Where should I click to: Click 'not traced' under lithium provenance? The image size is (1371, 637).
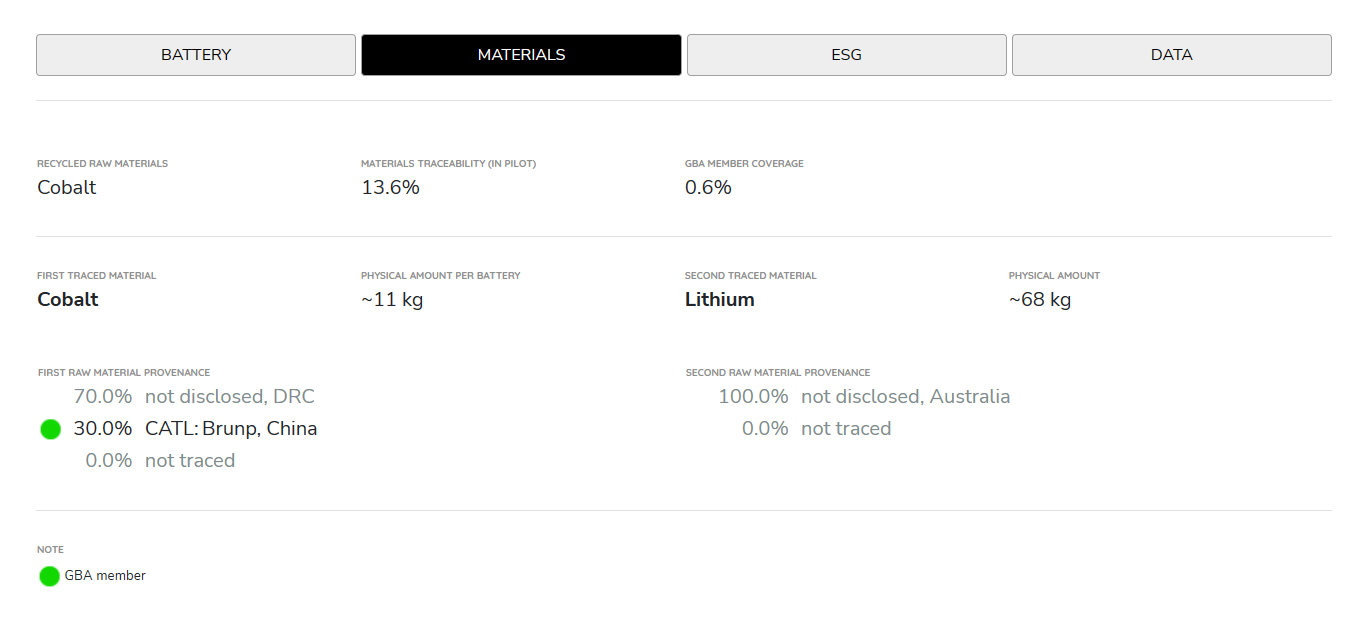coord(846,429)
